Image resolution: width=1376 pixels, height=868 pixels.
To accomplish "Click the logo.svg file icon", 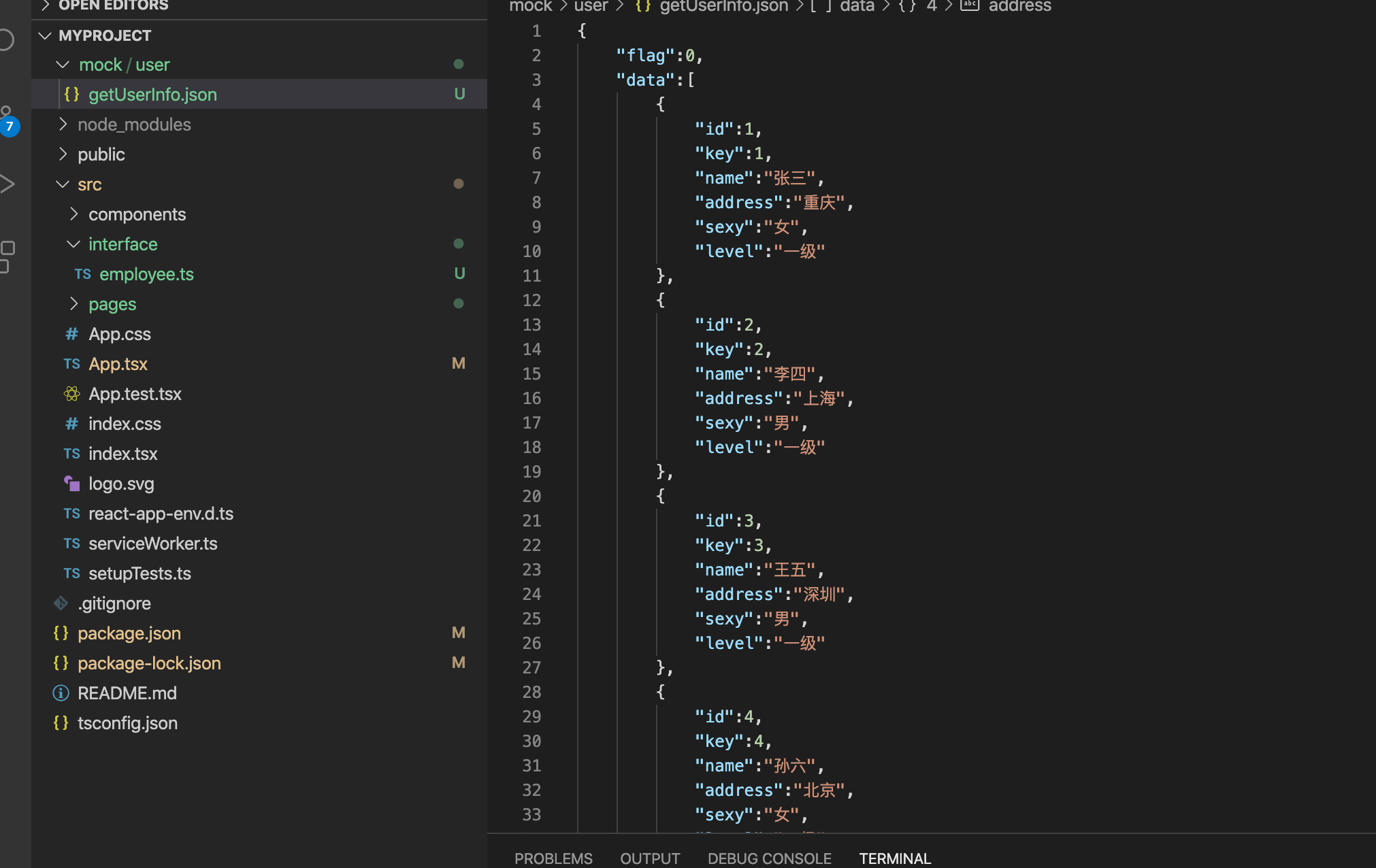I will [71, 484].
